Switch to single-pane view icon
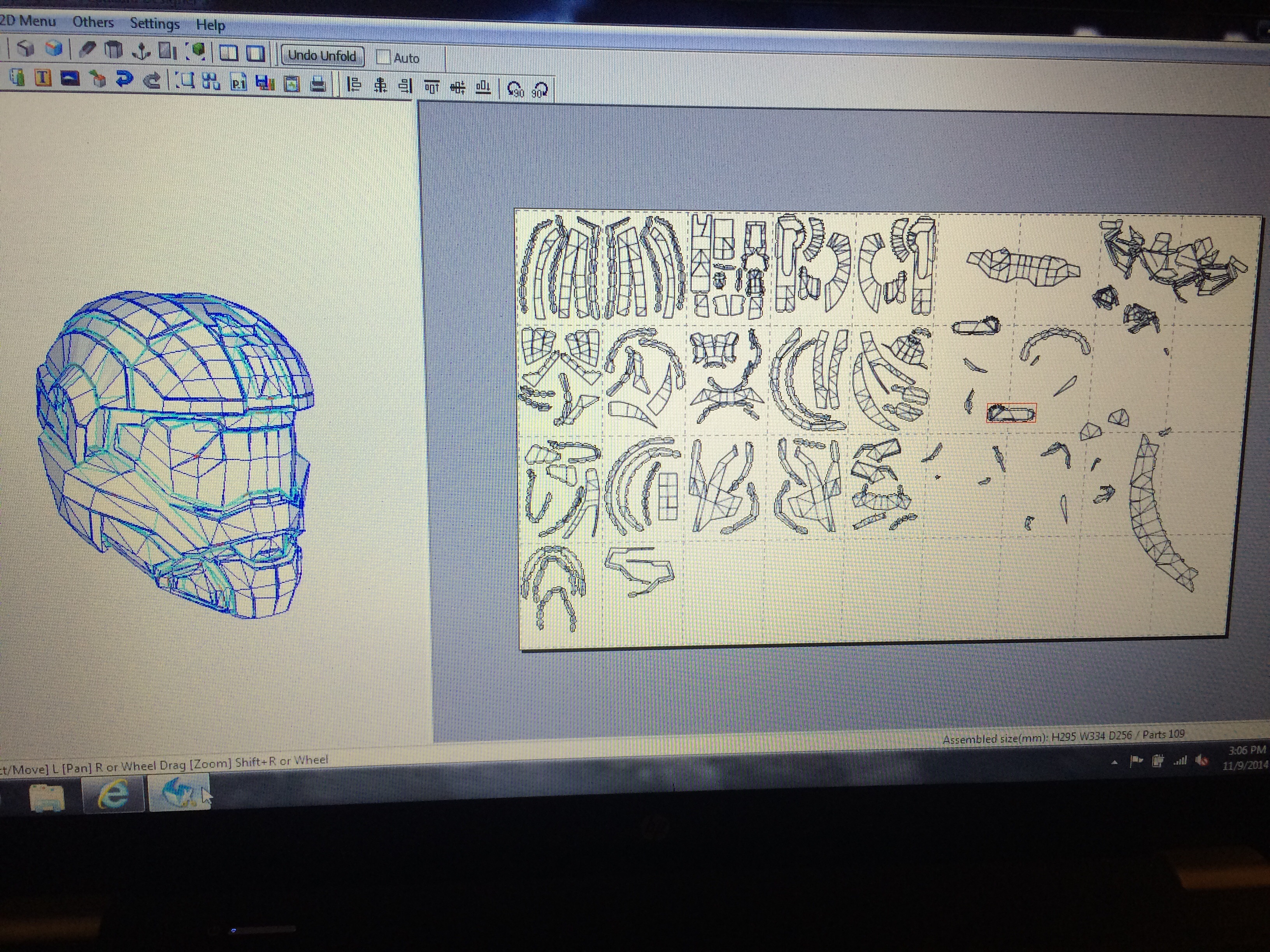1270x952 pixels. (x=255, y=54)
